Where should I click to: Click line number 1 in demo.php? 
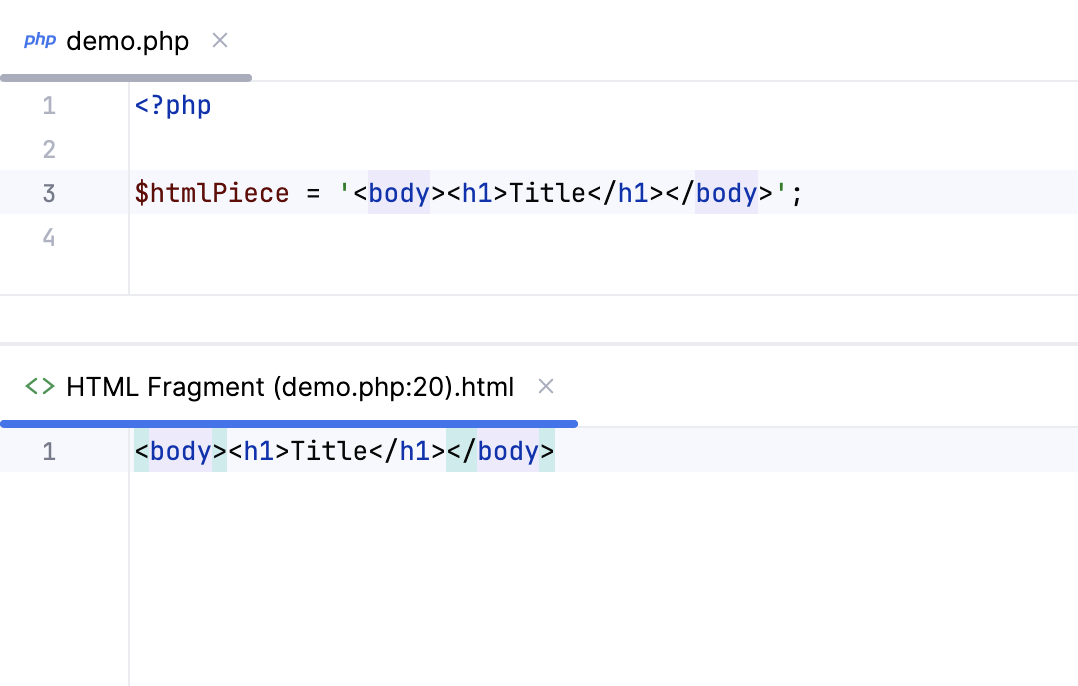point(49,105)
